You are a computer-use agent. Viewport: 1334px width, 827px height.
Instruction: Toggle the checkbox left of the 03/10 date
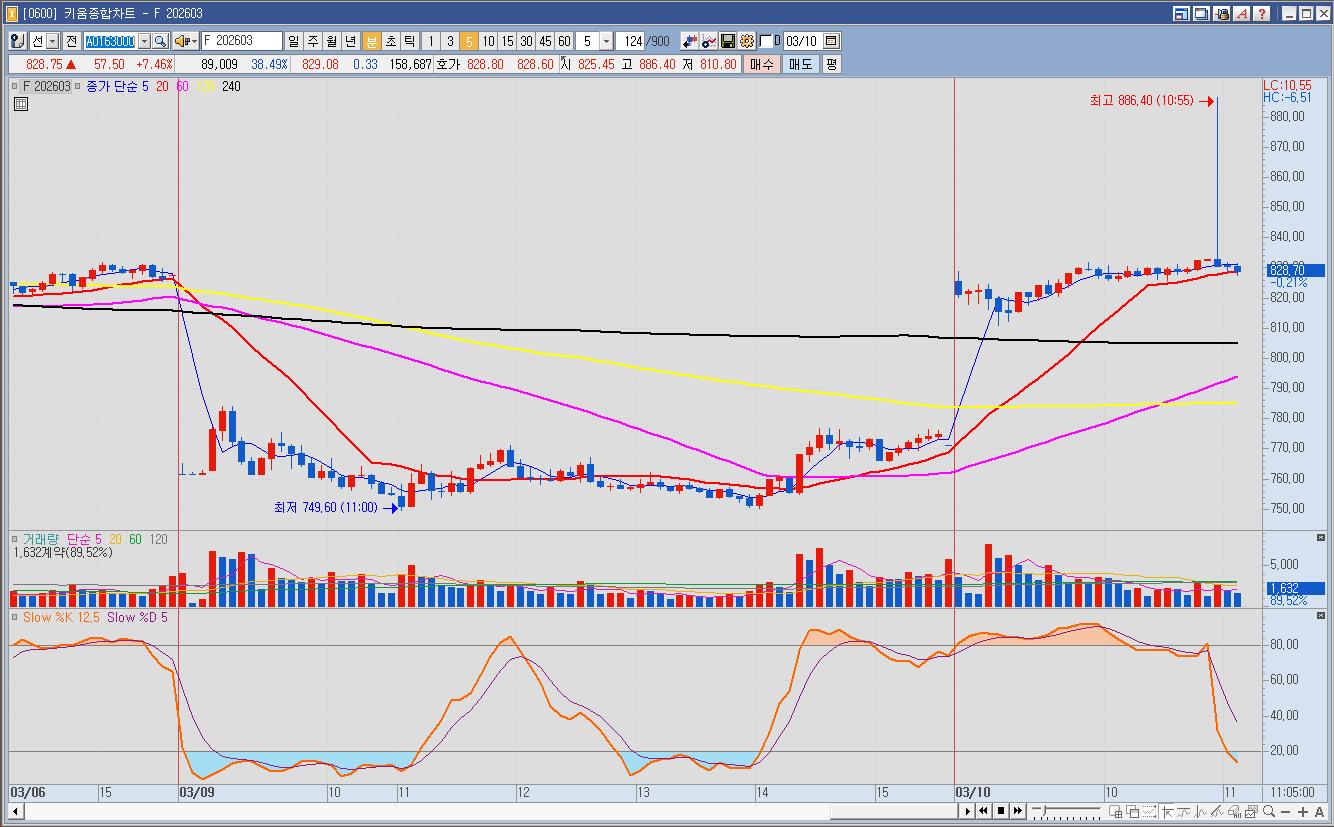[766, 41]
